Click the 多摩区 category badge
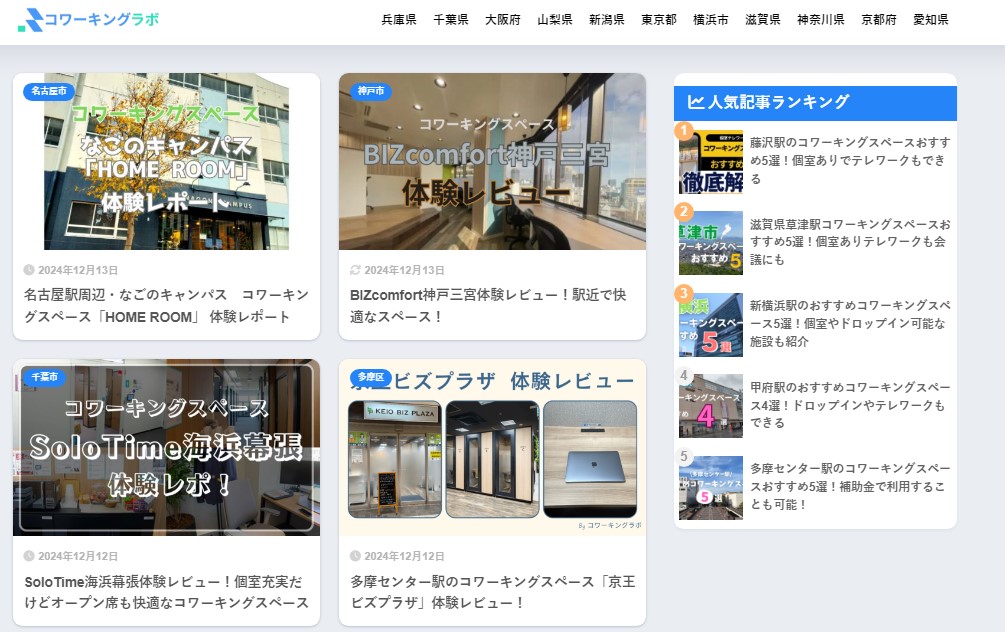 [x=371, y=377]
